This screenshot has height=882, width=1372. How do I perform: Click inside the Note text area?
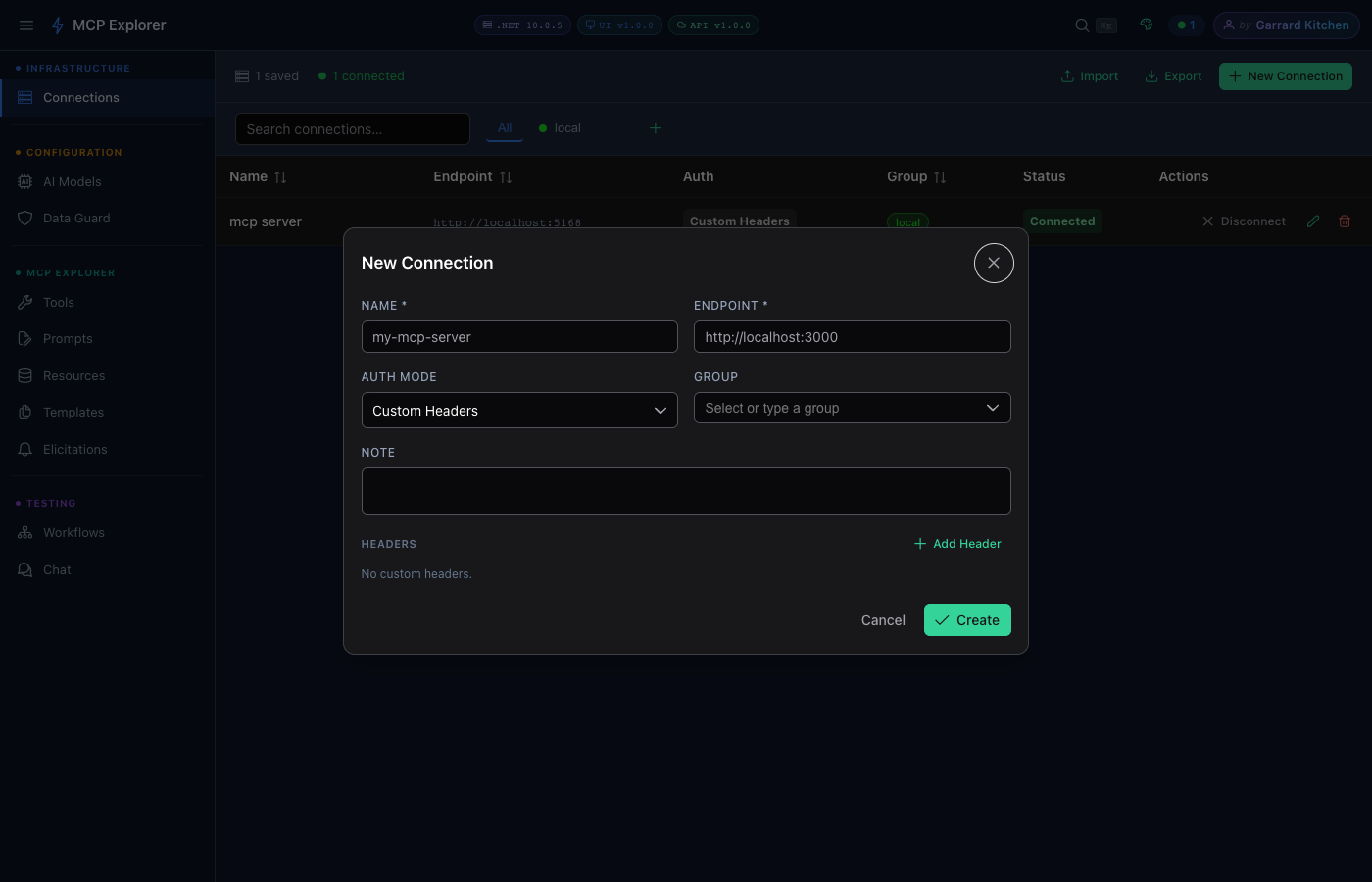[686, 490]
